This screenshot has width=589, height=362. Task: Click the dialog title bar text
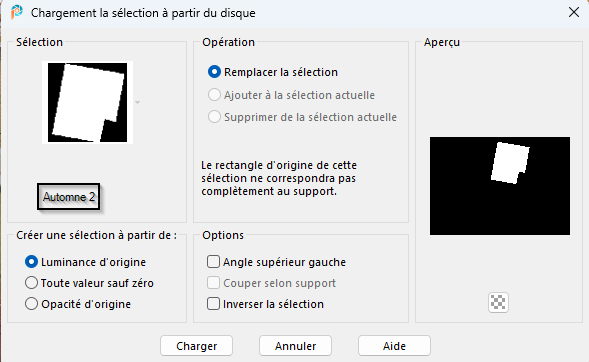(143, 13)
